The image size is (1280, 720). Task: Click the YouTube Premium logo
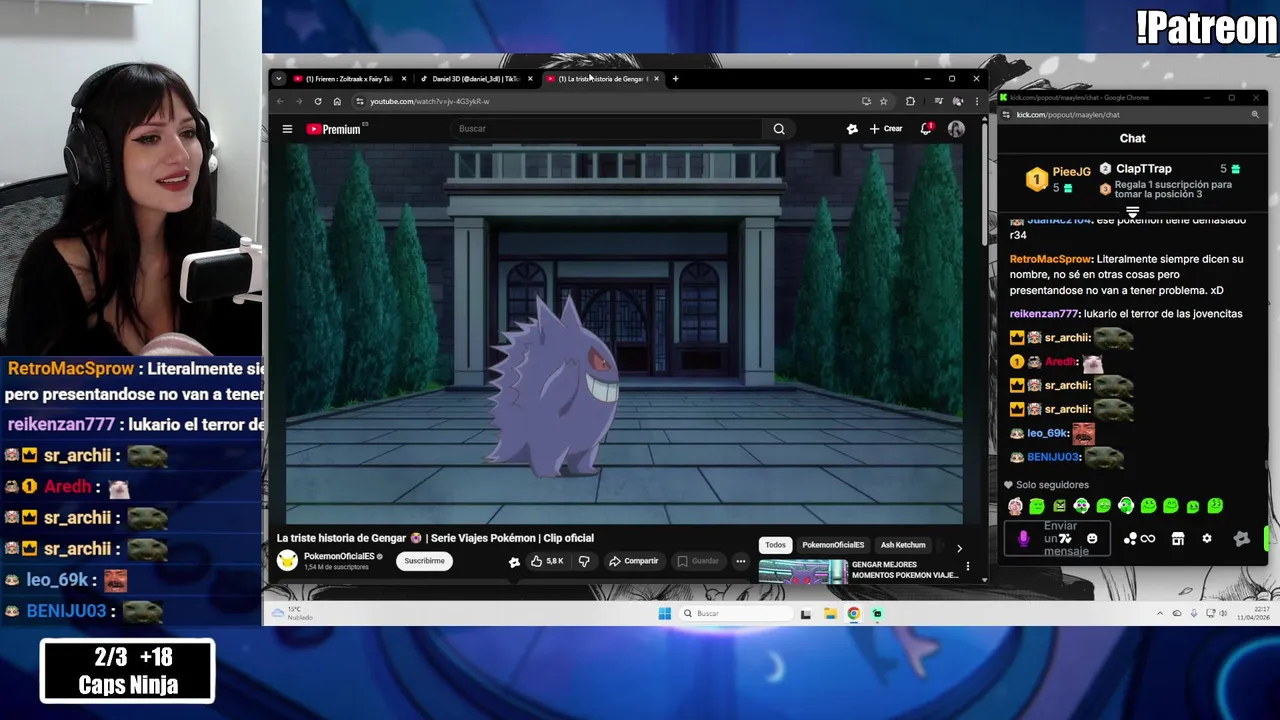pyautogui.click(x=333, y=129)
